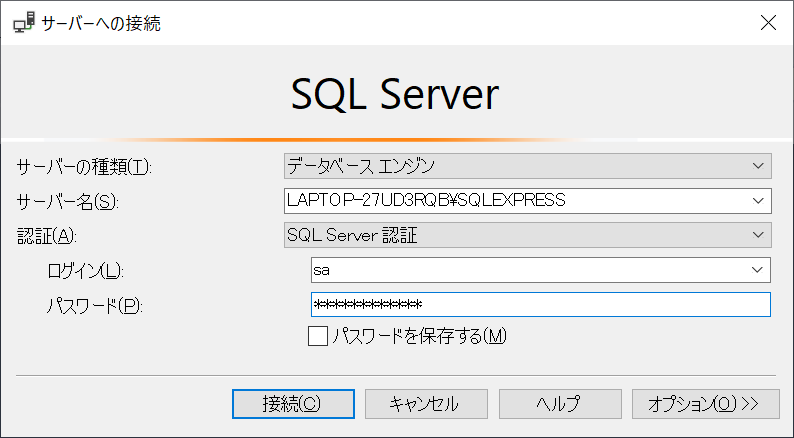Open the ログイン dropdown arrow
This screenshot has width=794, height=438.
(x=757, y=270)
